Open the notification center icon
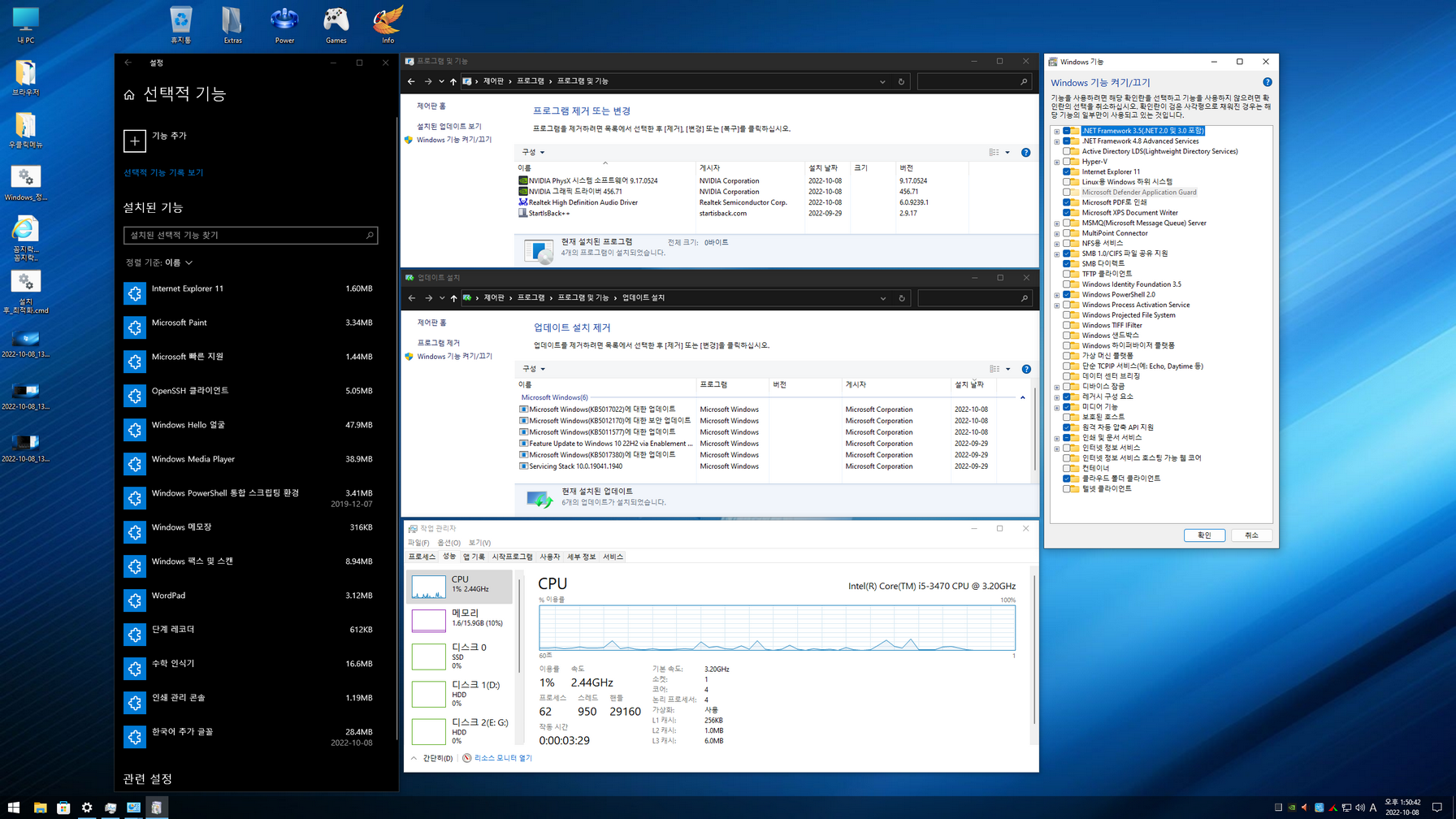This screenshot has height=819, width=1456. (1436, 808)
